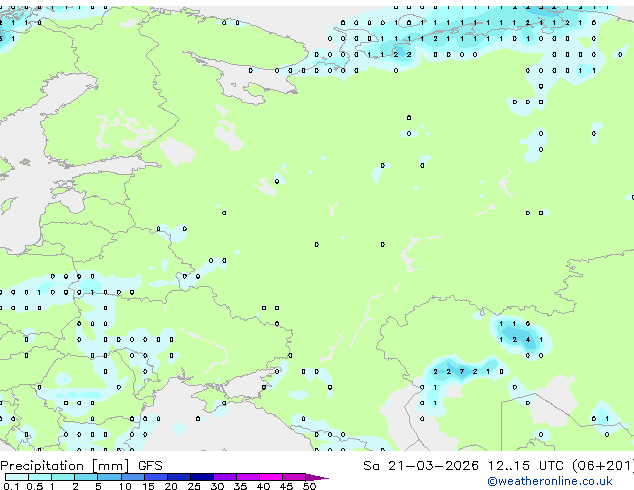The width and height of the screenshot is (634, 490).
Task: Pick the 20–25 mm dark blue swatch
Action: coord(178,477)
